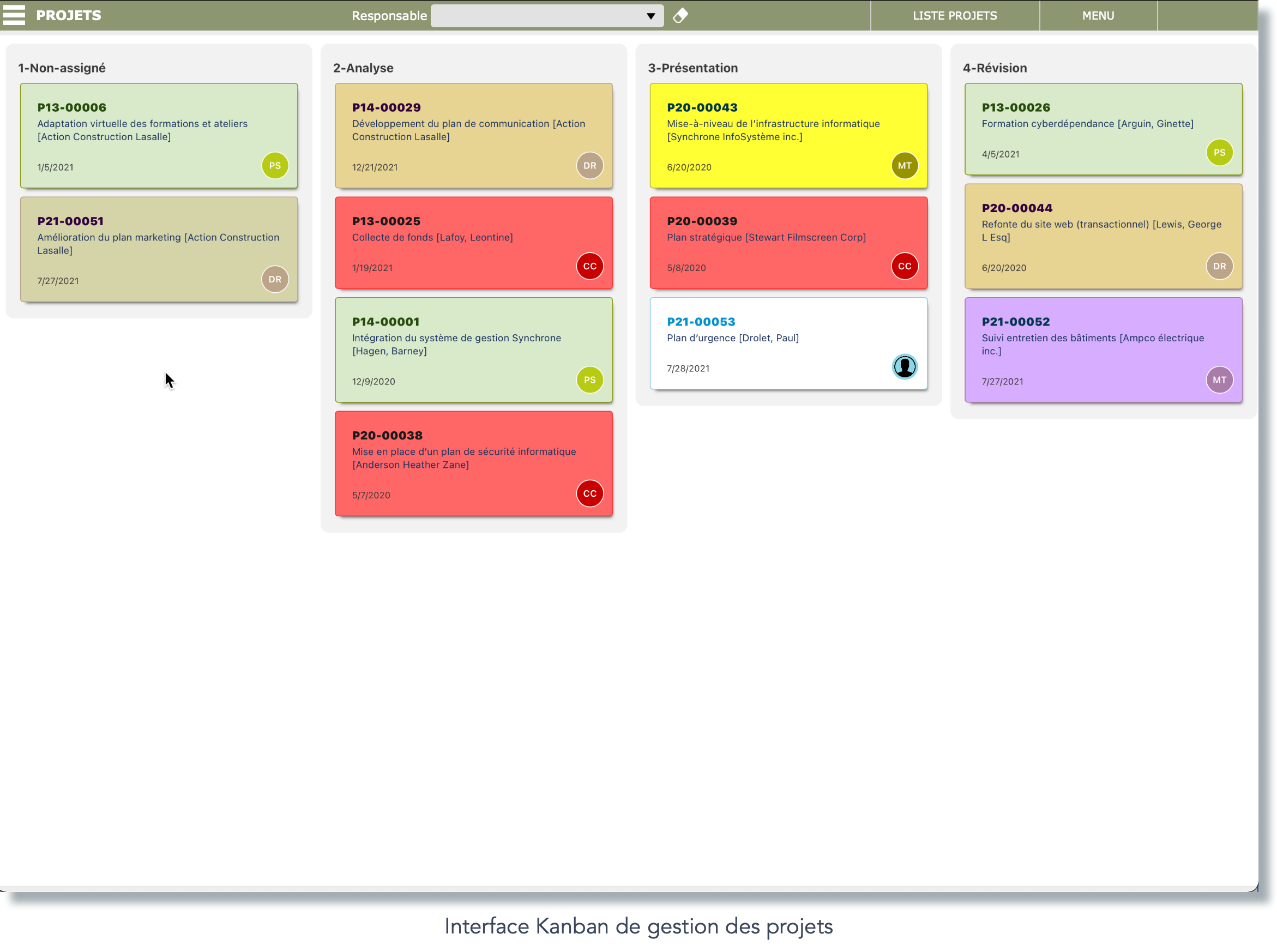The image size is (1277, 952).
Task: Click description 'Suivi entretien des bâtiments'
Action: click(1049, 338)
